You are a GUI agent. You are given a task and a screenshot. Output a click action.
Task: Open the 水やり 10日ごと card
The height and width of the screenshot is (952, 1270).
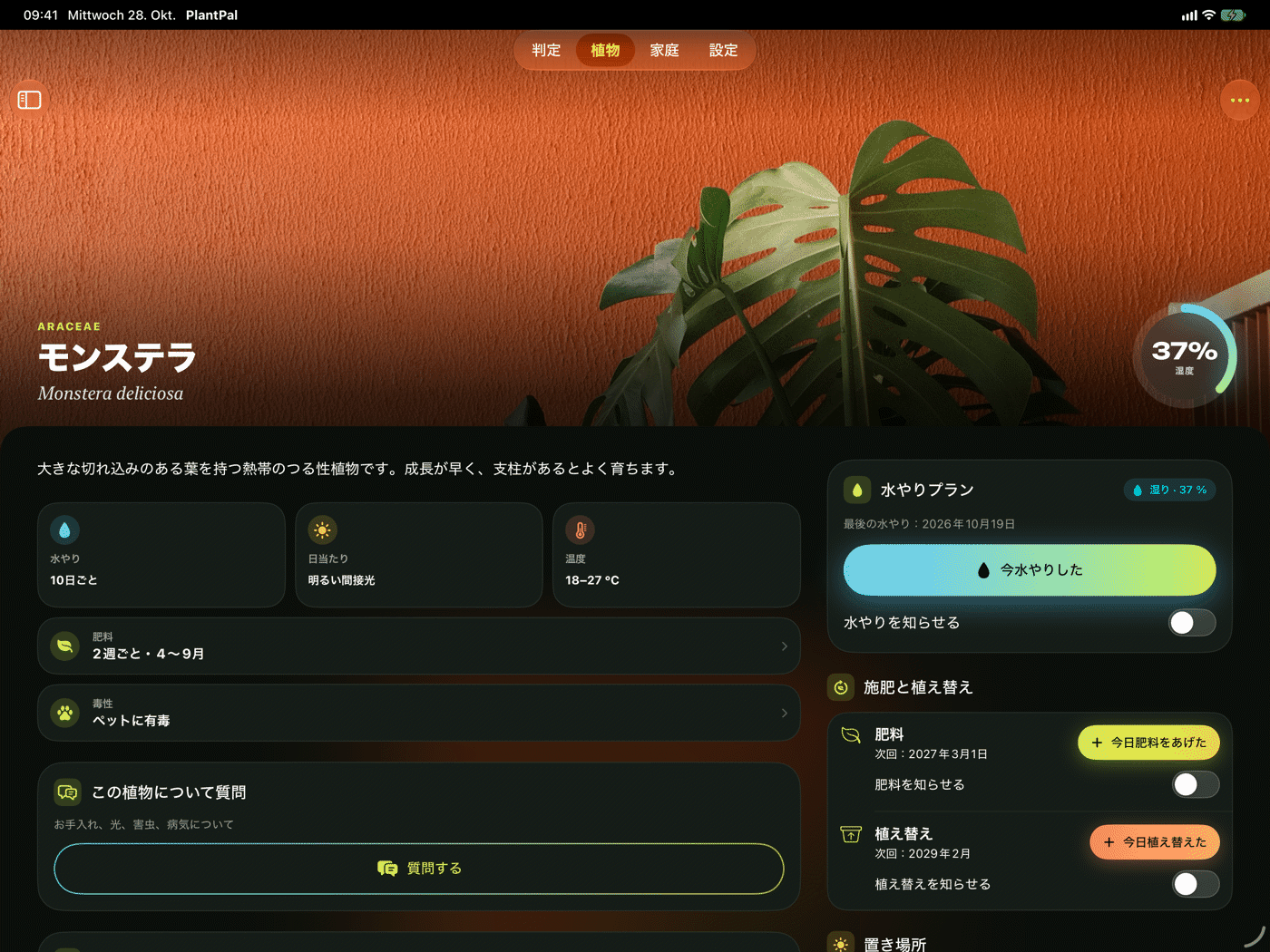tap(161, 555)
